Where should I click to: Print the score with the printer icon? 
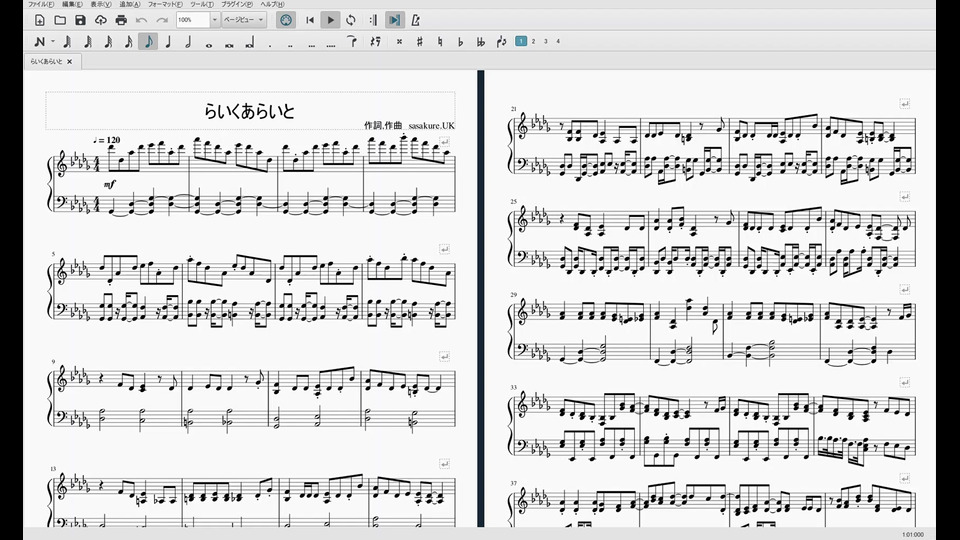[121, 20]
